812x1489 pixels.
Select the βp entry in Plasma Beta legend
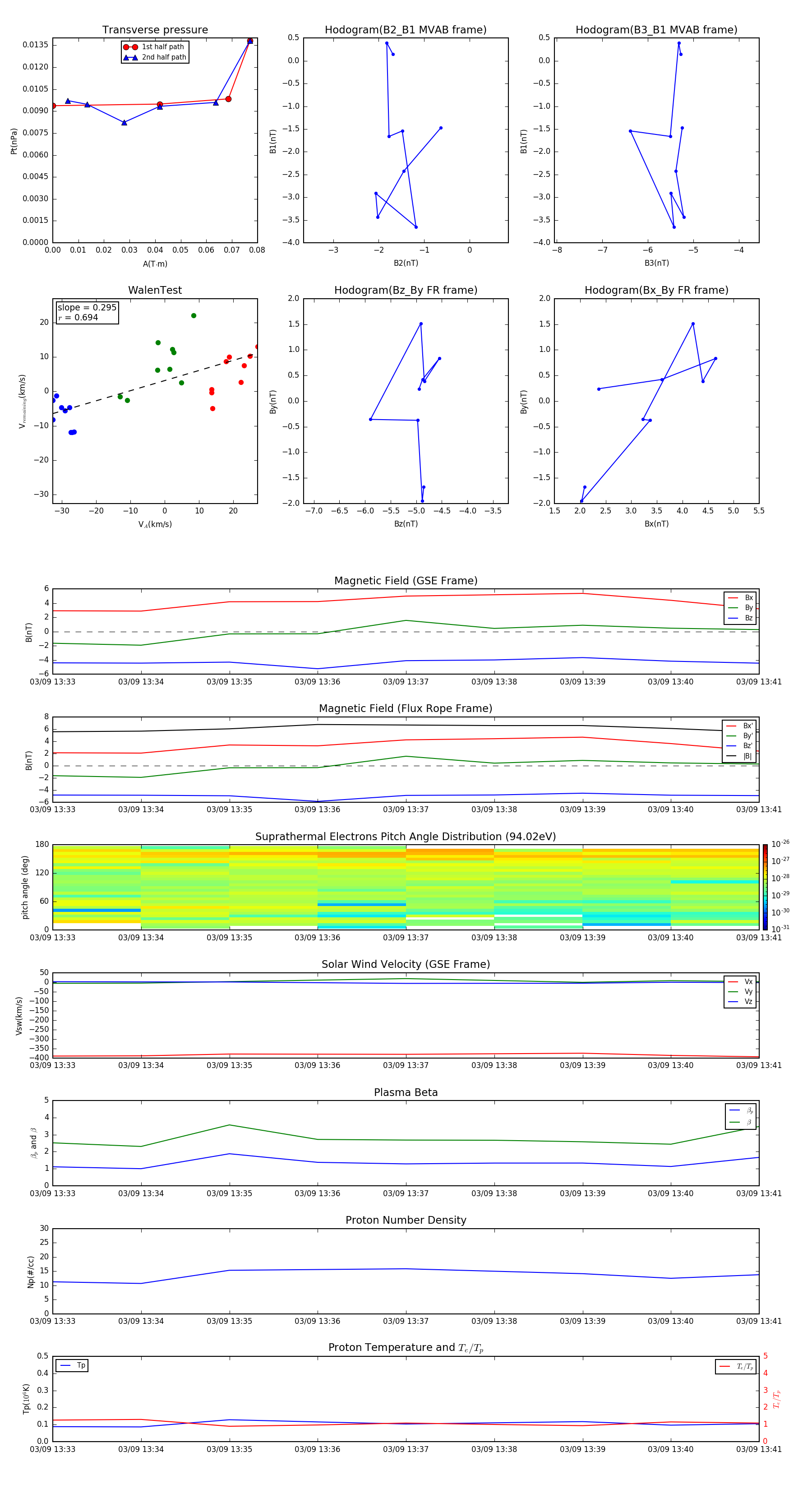(742, 1110)
